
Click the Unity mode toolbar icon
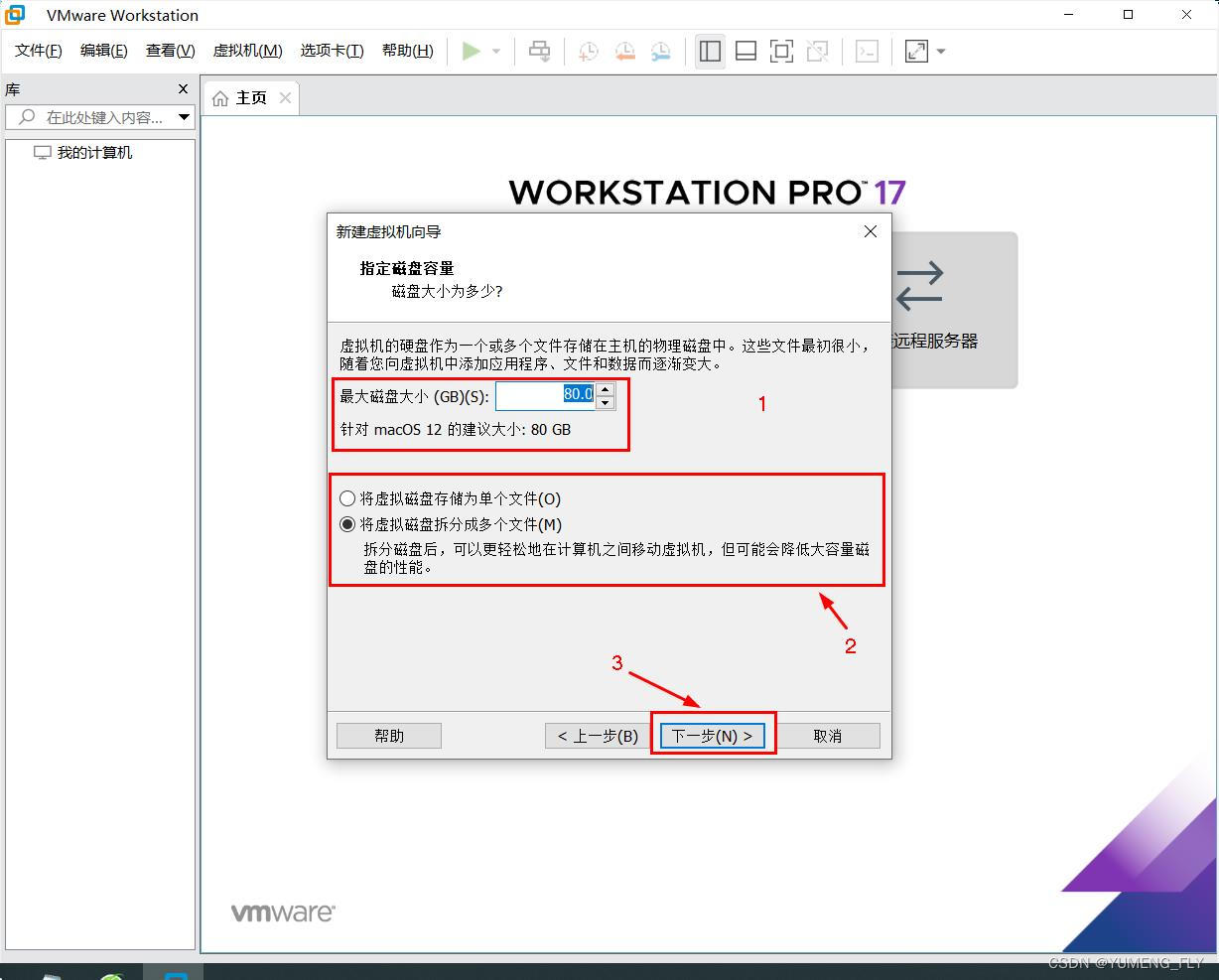(x=817, y=51)
